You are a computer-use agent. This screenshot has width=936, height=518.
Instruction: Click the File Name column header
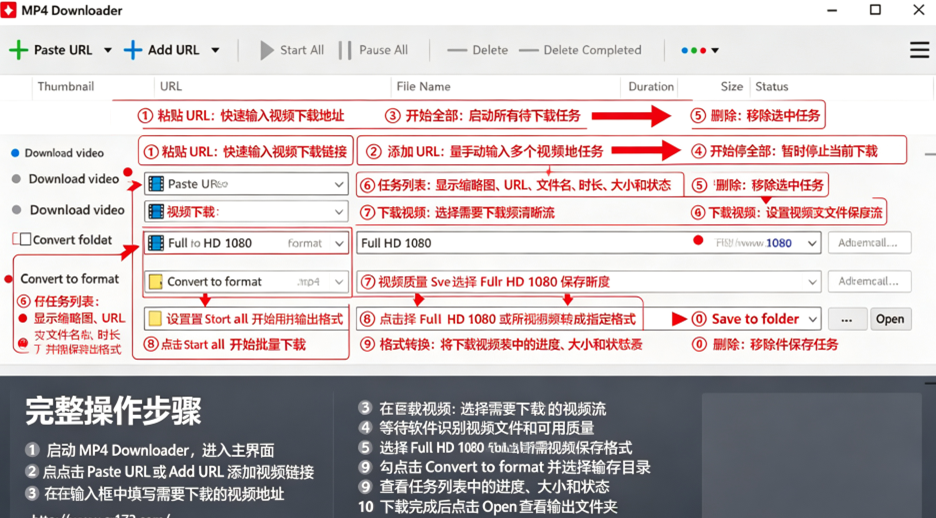pyautogui.click(x=423, y=87)
